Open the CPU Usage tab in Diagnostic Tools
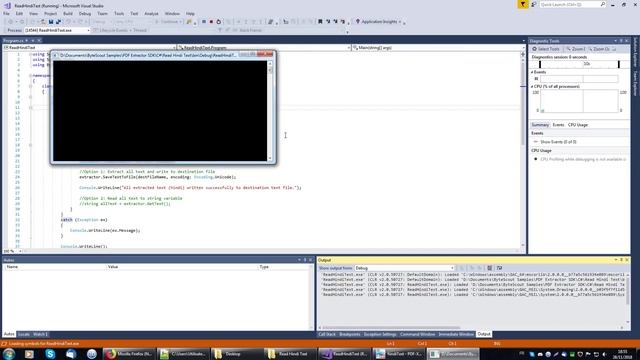The height and width of the screenshot is (360, 640). click(x=578, y=125)
